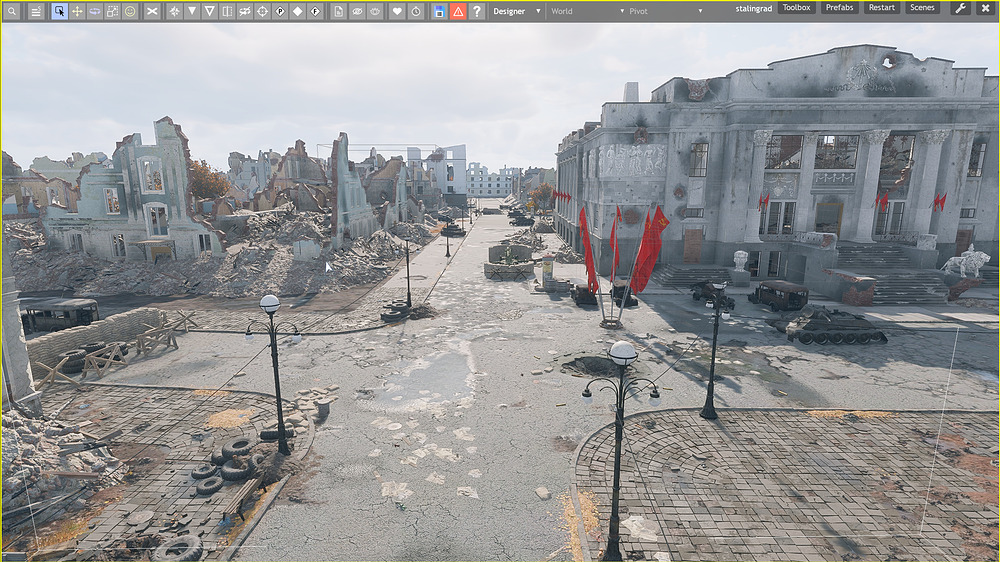Open settings with the wrench icon
Image resolution: width=1000 pixels, height=562 pixels.
pyautogui.click(x=960, y=8)
